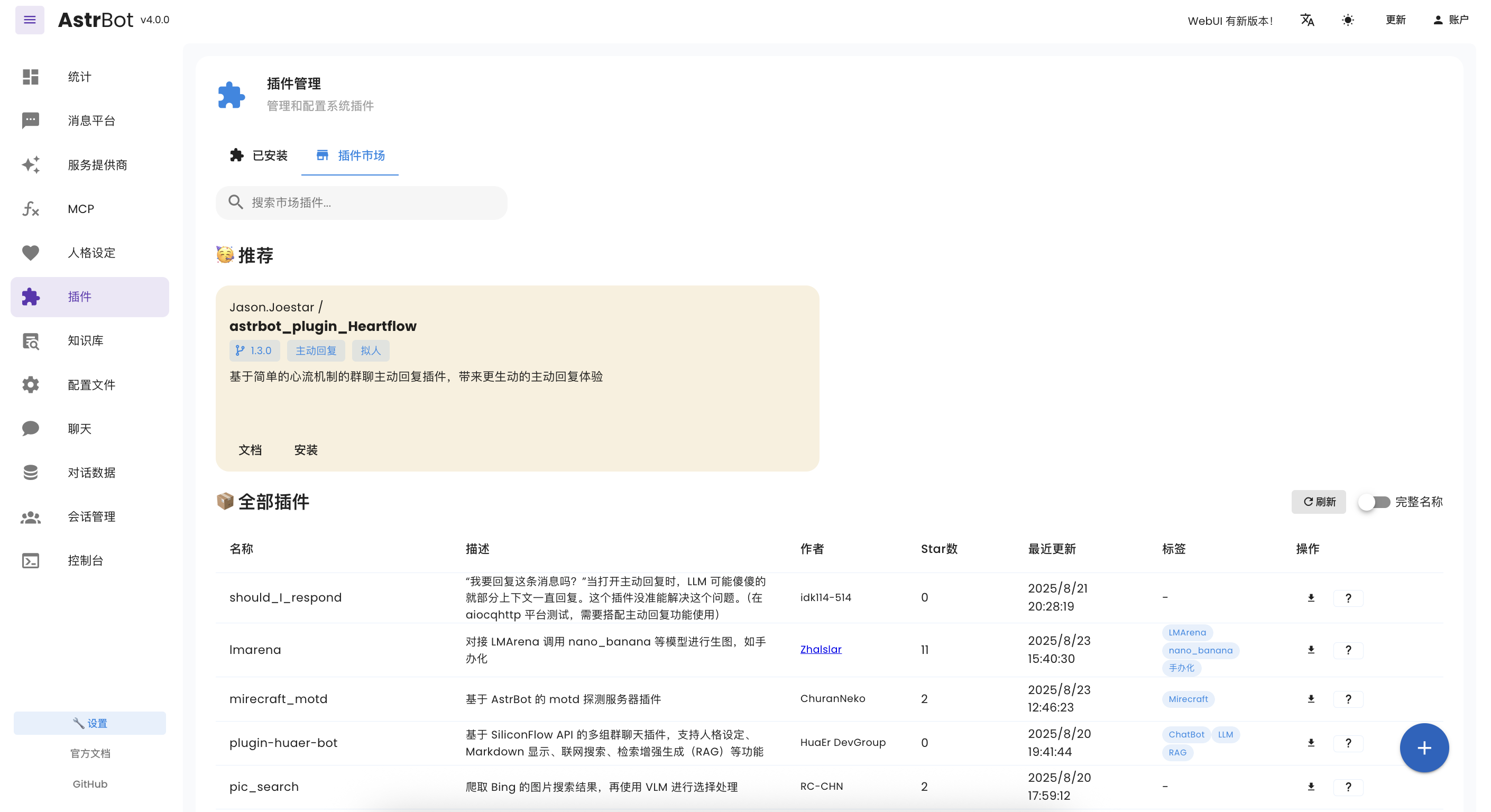Click the blue plus floating button
Screen dimensions: 1491x812
pyautogui.click(x=1424, y=748)
